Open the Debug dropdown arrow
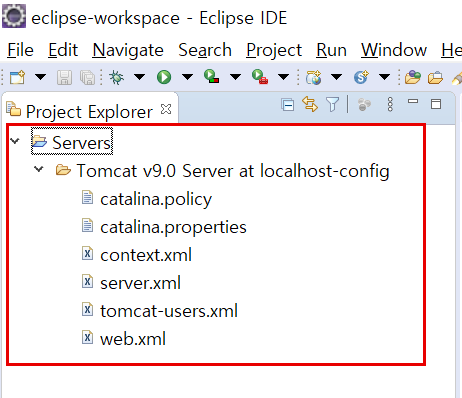Screen dimensions: 462x398 139,77
